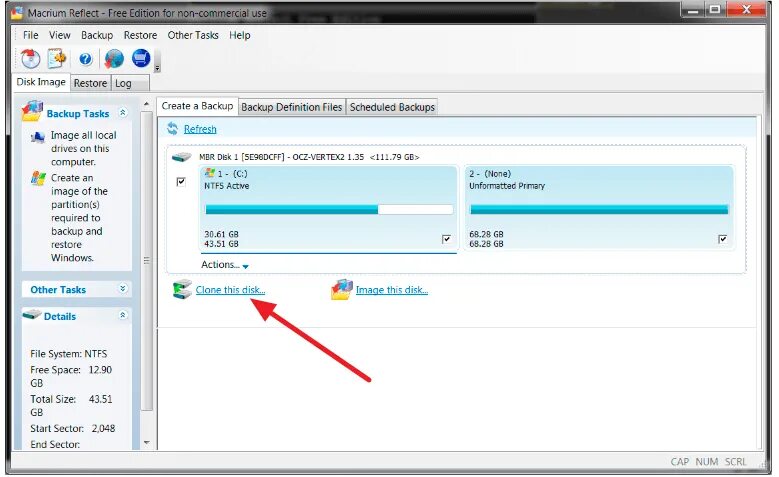Image resolution: width=779 pixels, height=477 pixels.
Task: Click the Image all local drives icon
Action: 38,137
